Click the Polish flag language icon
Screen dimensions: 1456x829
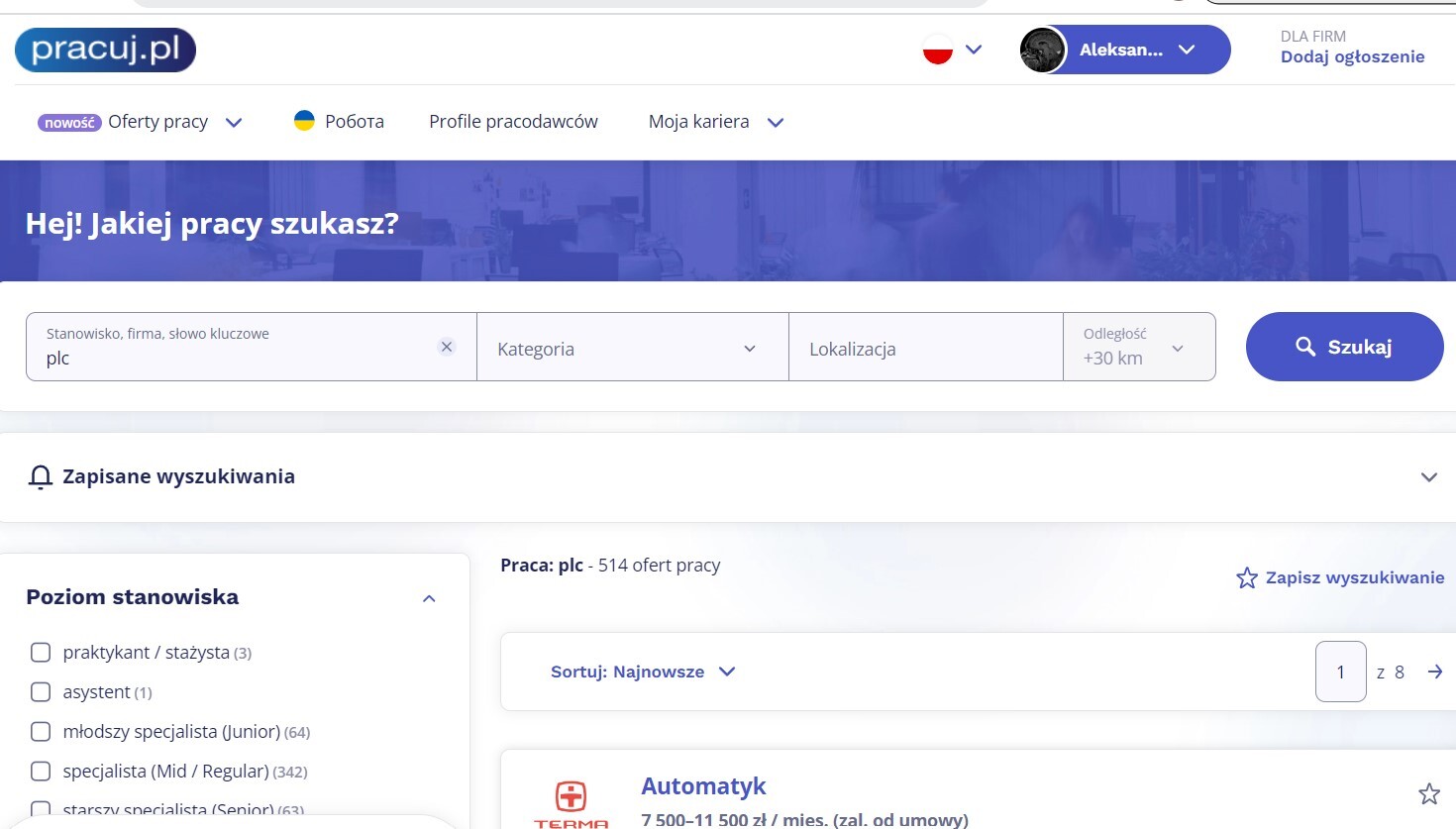[937, 50]
